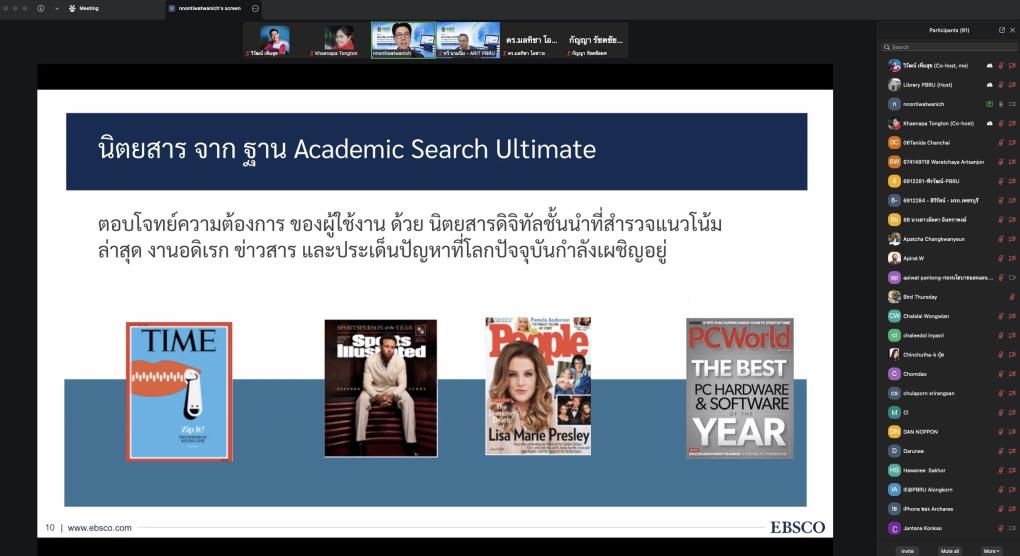
Task: Open the More dropdown in Participants panel
Action: 991,551
